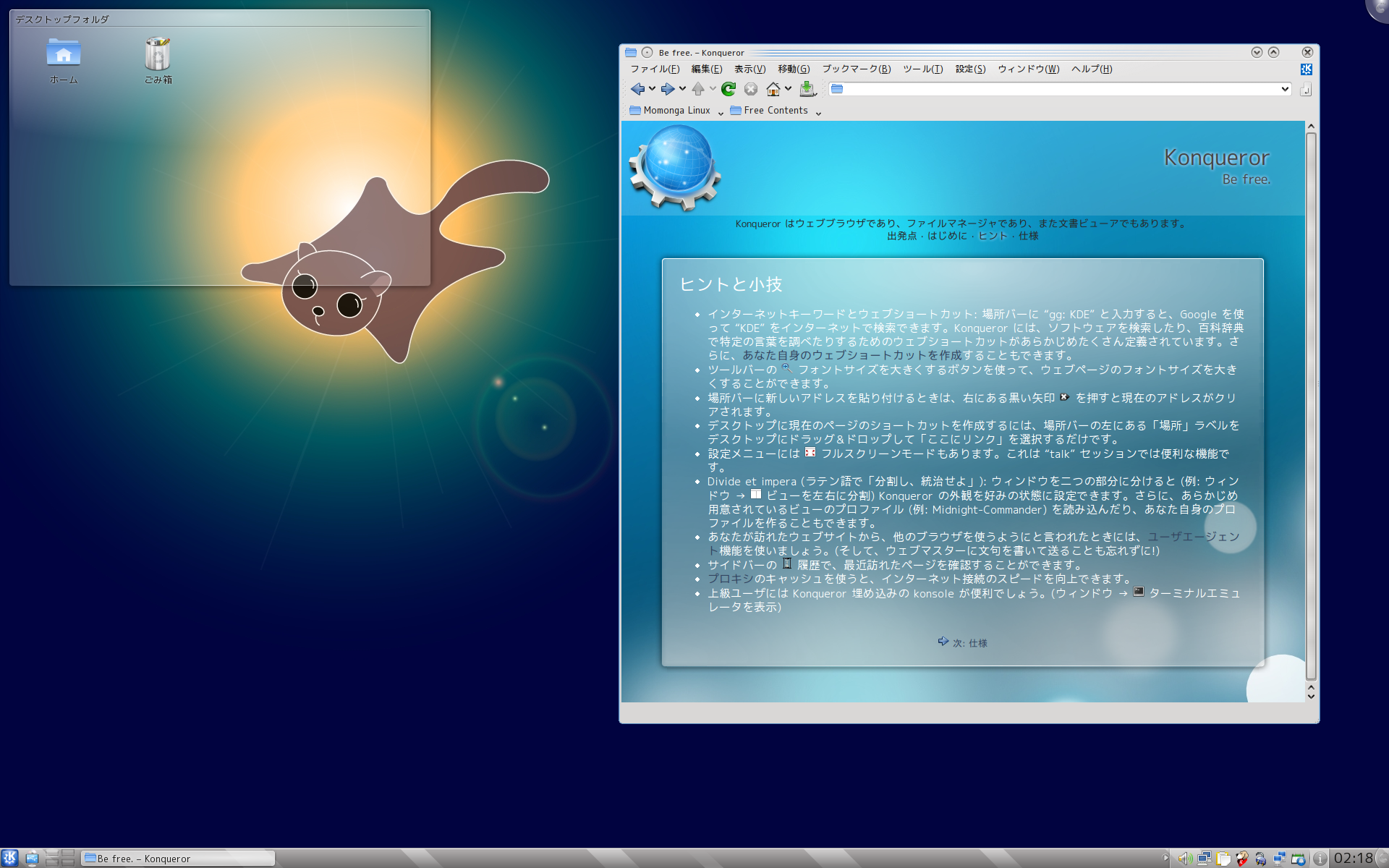Screen dimensions: 1389x868
Task: Click the scrollbar up arrow in Konqueror
Action: pyautogui.click(x=1310, y=127)
